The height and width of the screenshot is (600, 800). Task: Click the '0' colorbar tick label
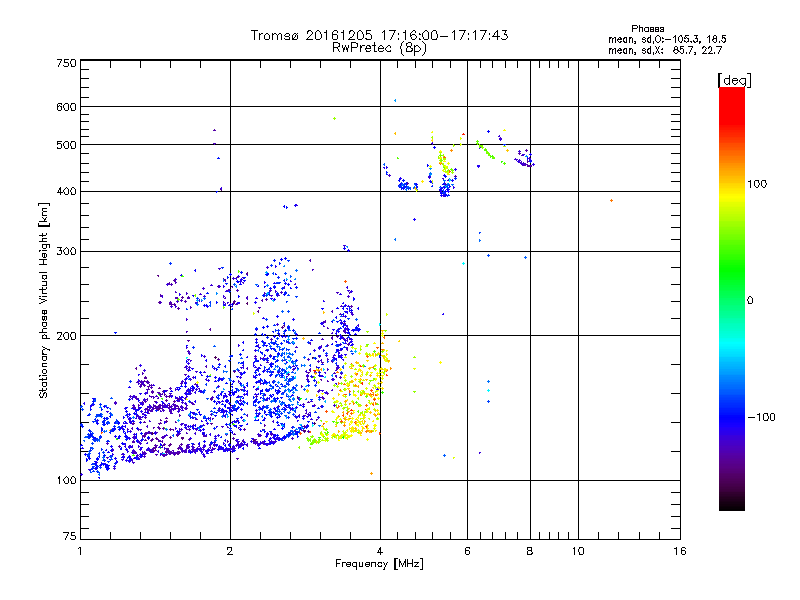coord(750,301)
